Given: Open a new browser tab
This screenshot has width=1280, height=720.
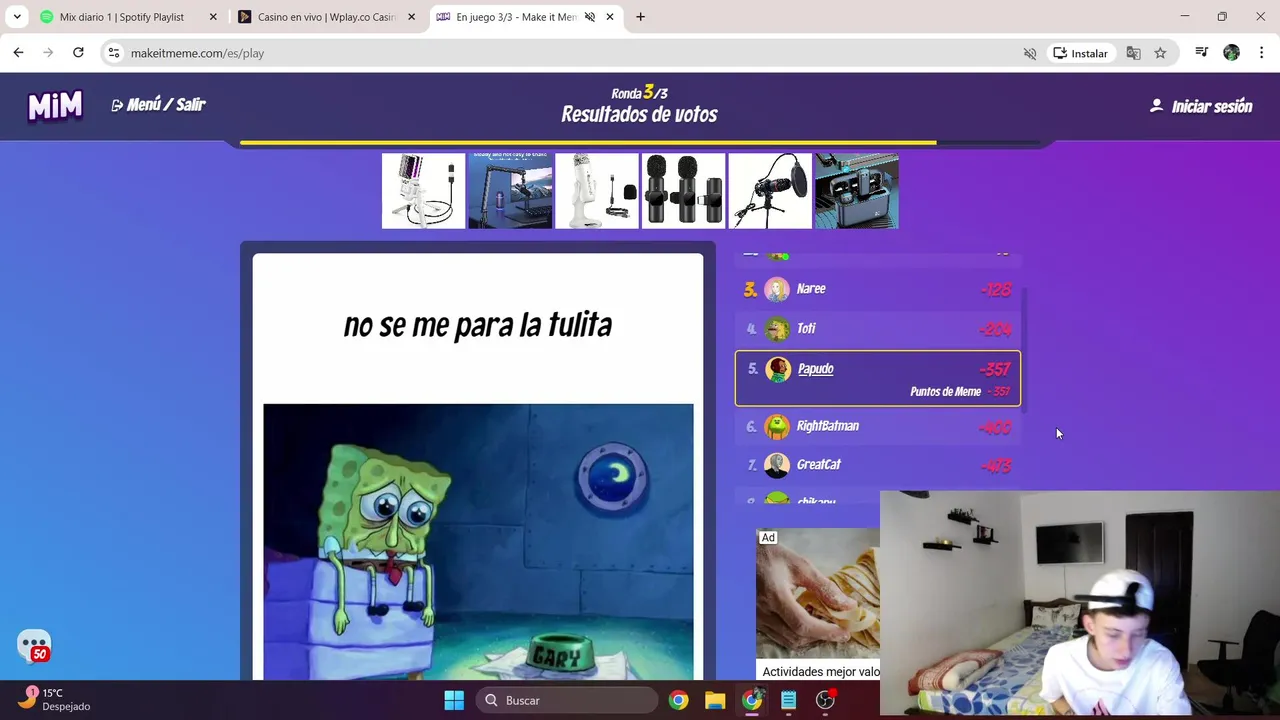Looking at the screenshot, I should tap(640, 17).
